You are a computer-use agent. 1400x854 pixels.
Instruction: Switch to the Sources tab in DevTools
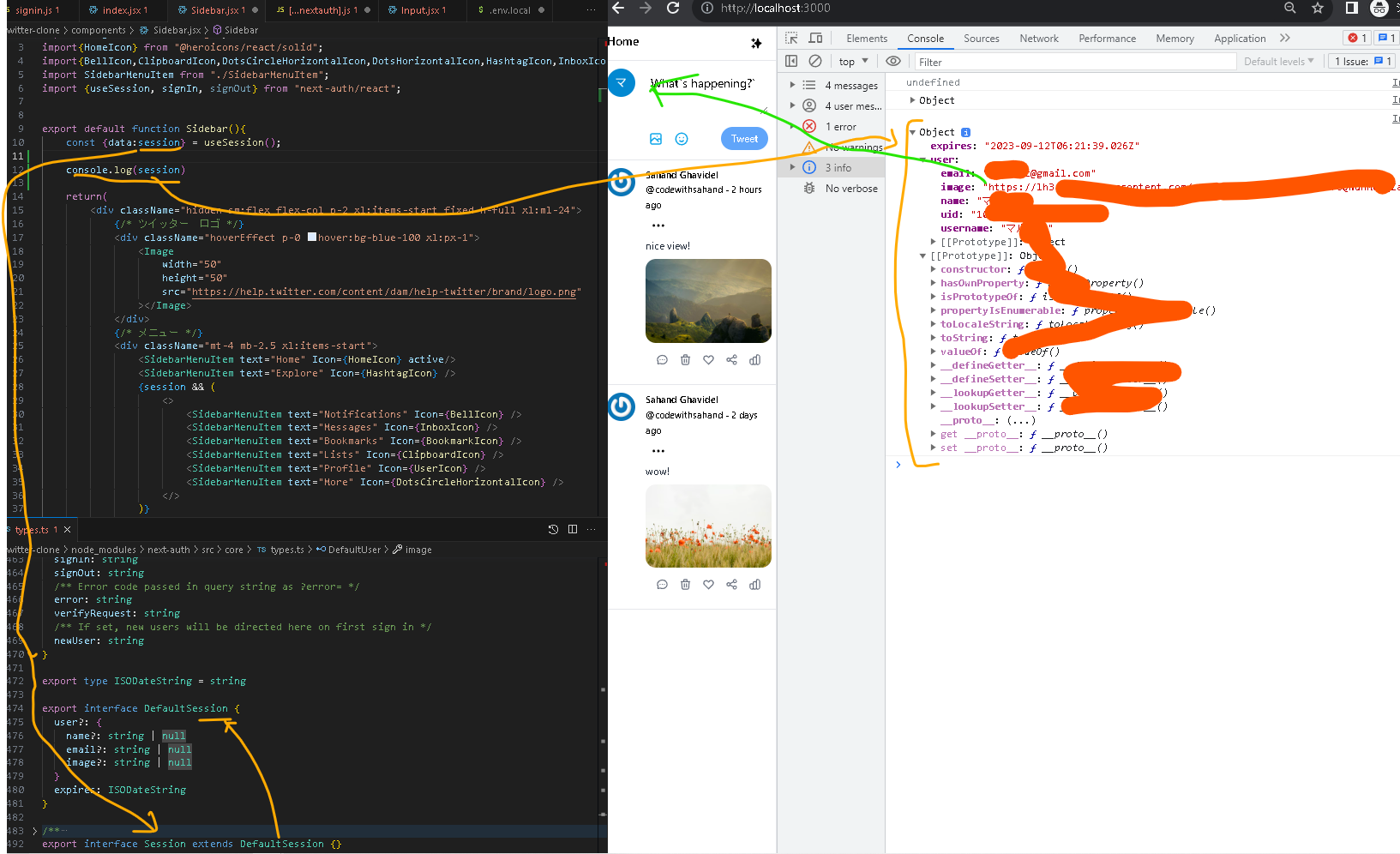[982, 39]
